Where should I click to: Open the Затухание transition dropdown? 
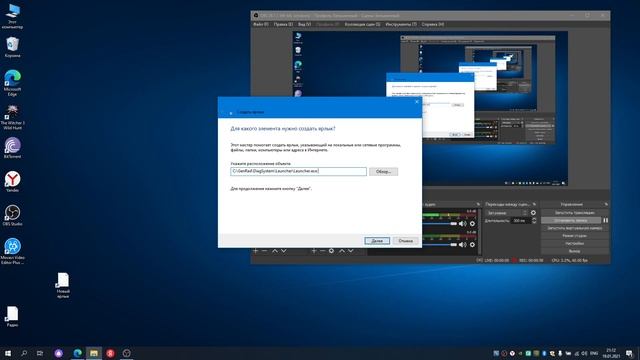[507, 213]
